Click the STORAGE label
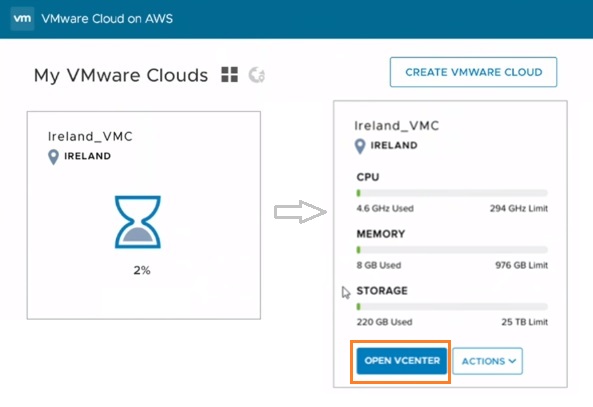 [x=382, y=290]
